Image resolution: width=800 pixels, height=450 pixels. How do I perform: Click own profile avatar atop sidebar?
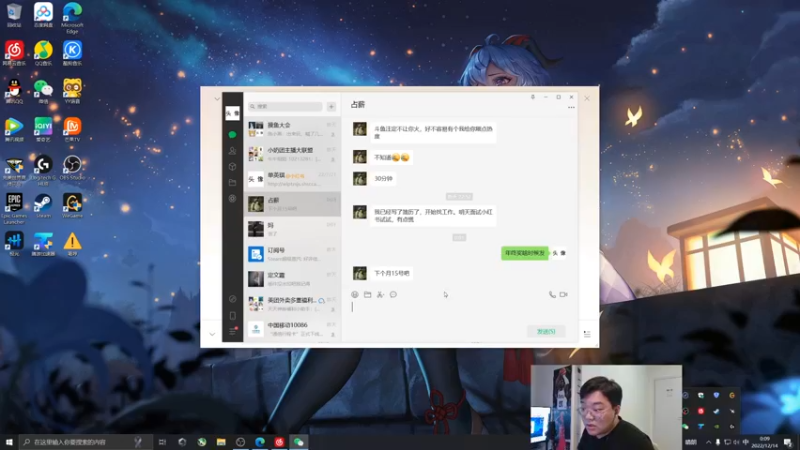(232, 113)
